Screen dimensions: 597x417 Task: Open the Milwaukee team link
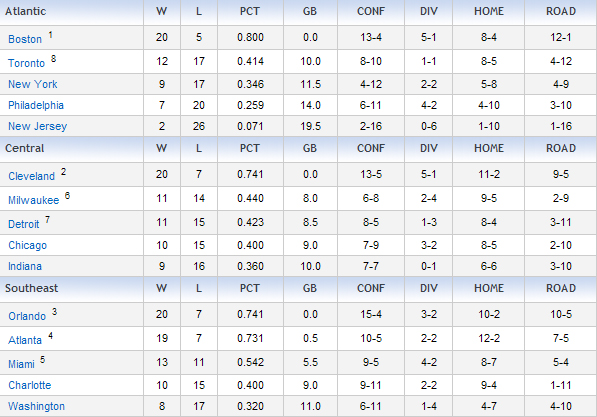(x=34, y=200)
